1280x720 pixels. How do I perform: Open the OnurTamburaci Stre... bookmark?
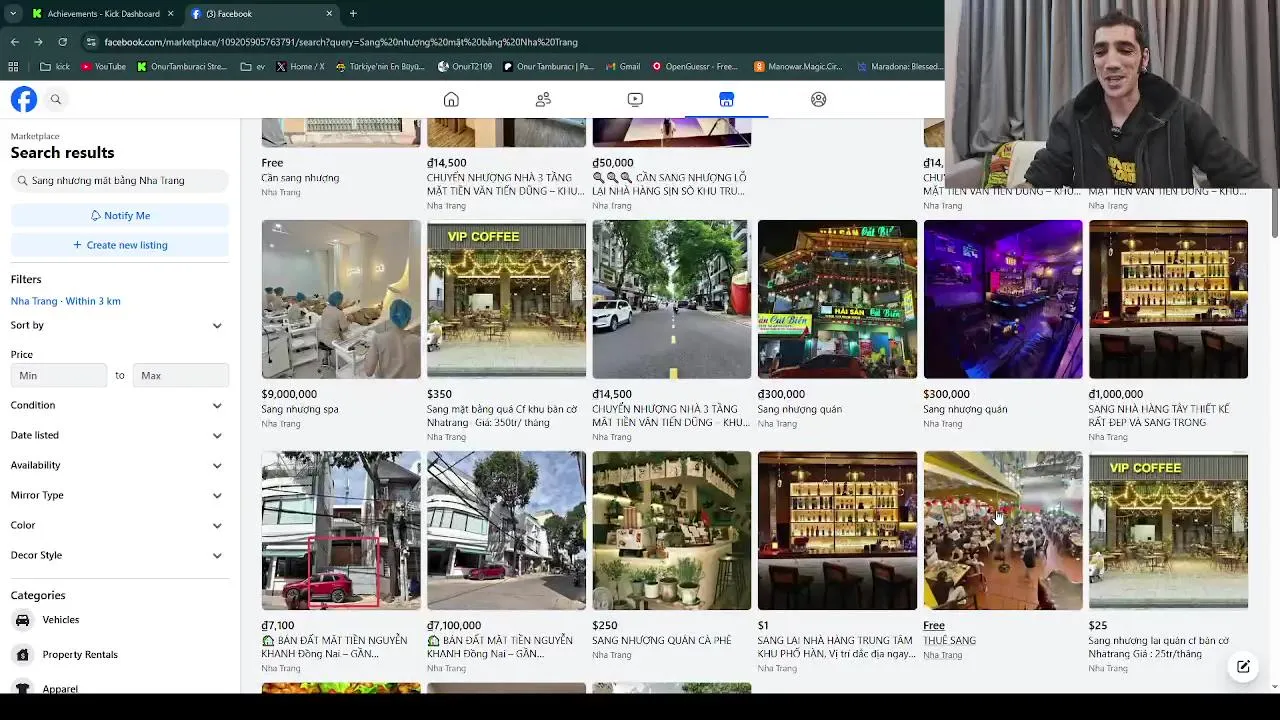[x=182, y=67]
